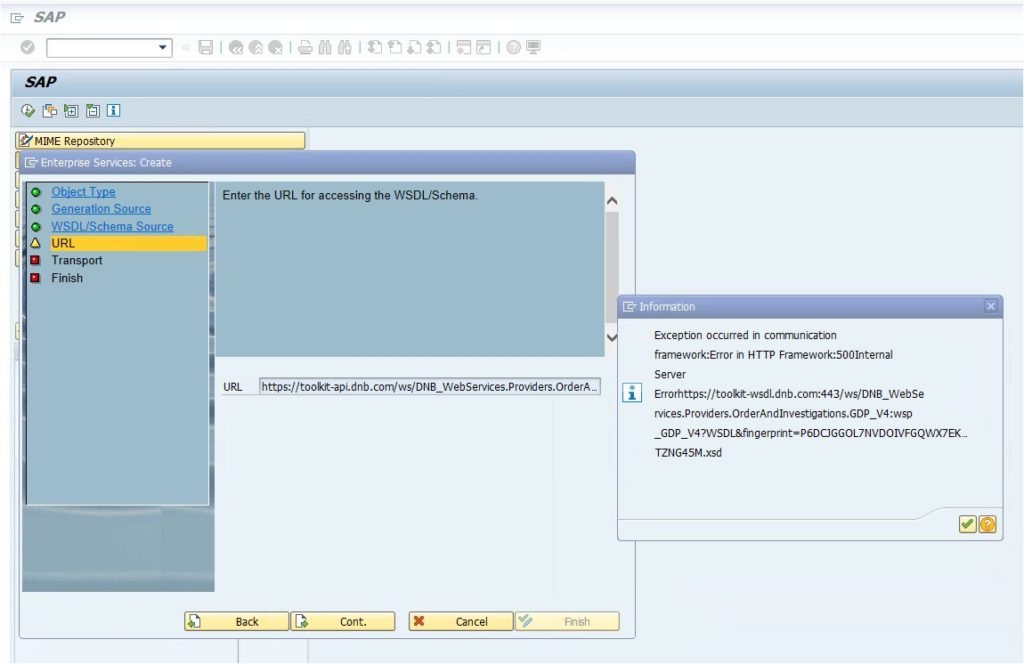Open help in the Information dialog

987,524
